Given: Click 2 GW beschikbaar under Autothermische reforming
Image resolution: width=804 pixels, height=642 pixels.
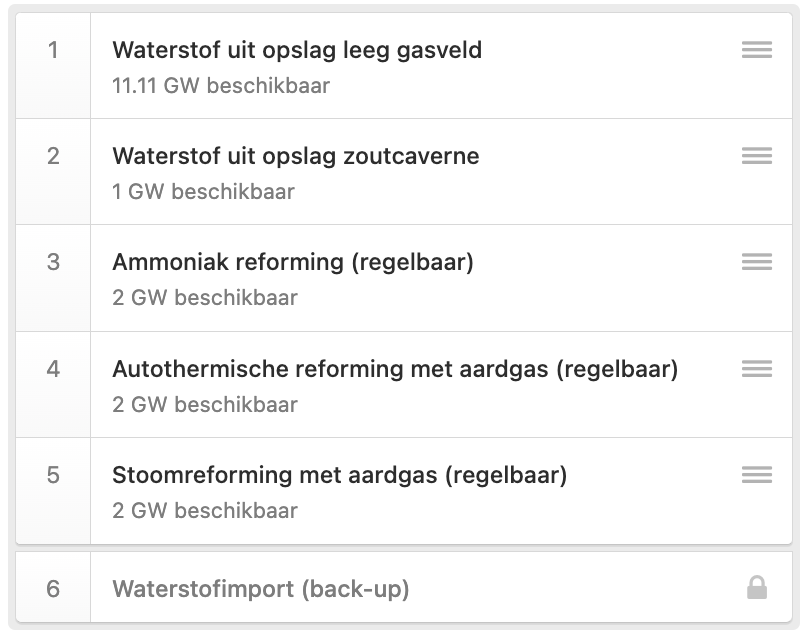Looking at the screenshot, I should pos(205,405).
